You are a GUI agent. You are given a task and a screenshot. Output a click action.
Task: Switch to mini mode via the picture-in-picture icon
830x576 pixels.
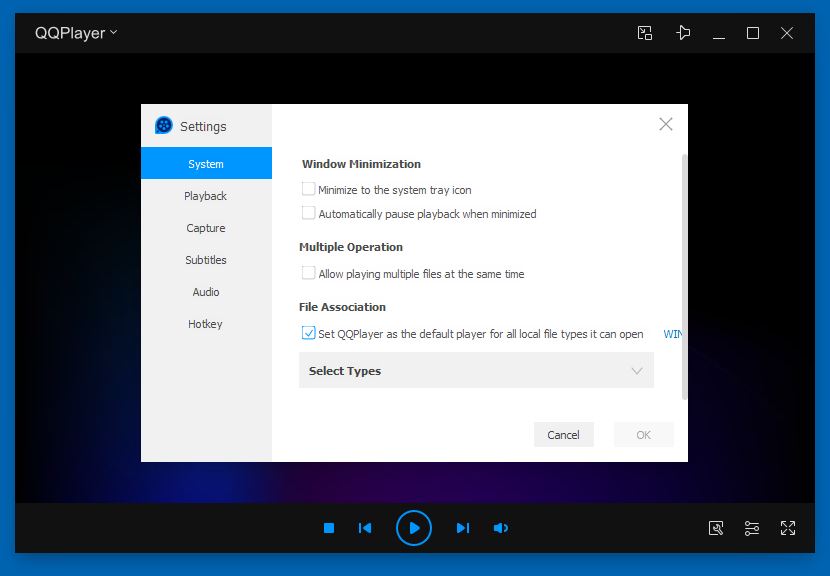click(644, 33)
